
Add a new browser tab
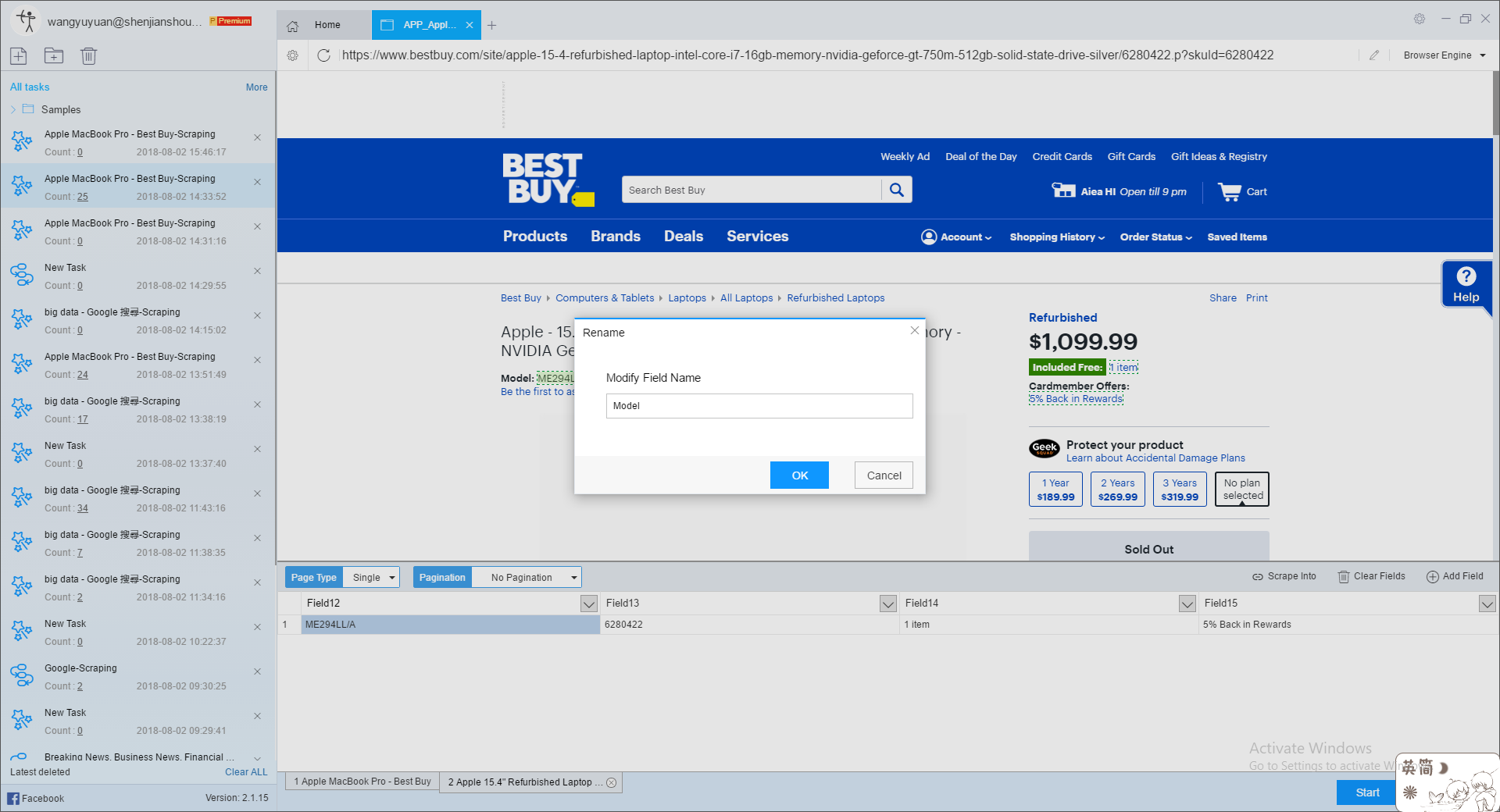[491, 25]
